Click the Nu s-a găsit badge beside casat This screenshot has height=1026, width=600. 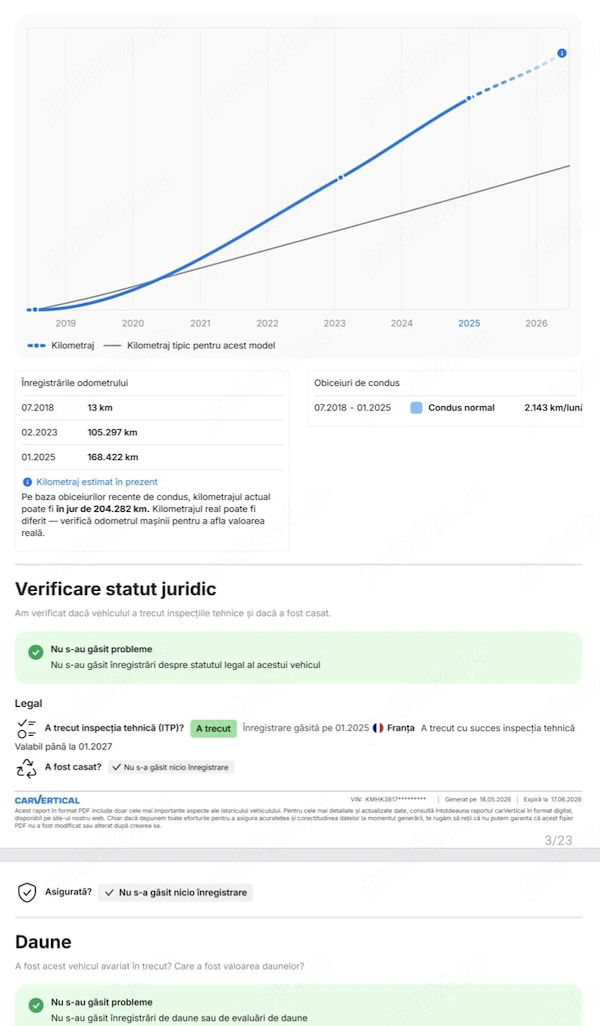[171, 767]
